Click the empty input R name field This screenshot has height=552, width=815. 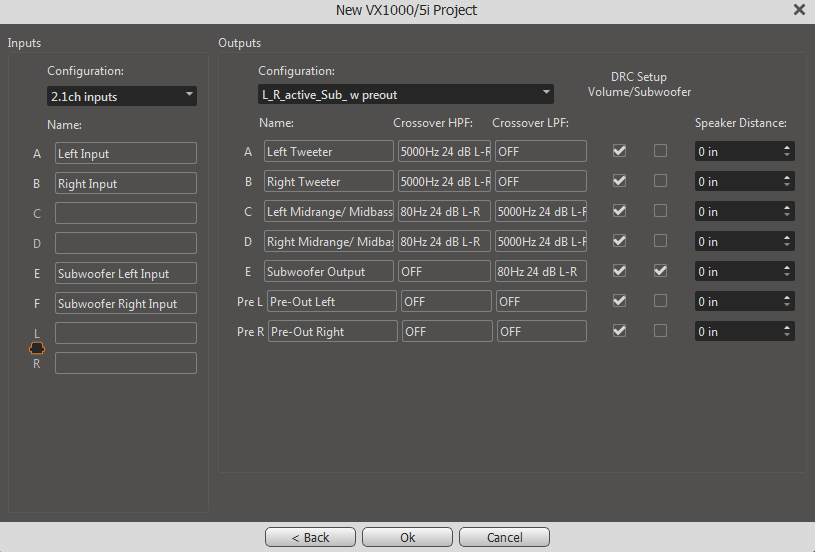126,363
